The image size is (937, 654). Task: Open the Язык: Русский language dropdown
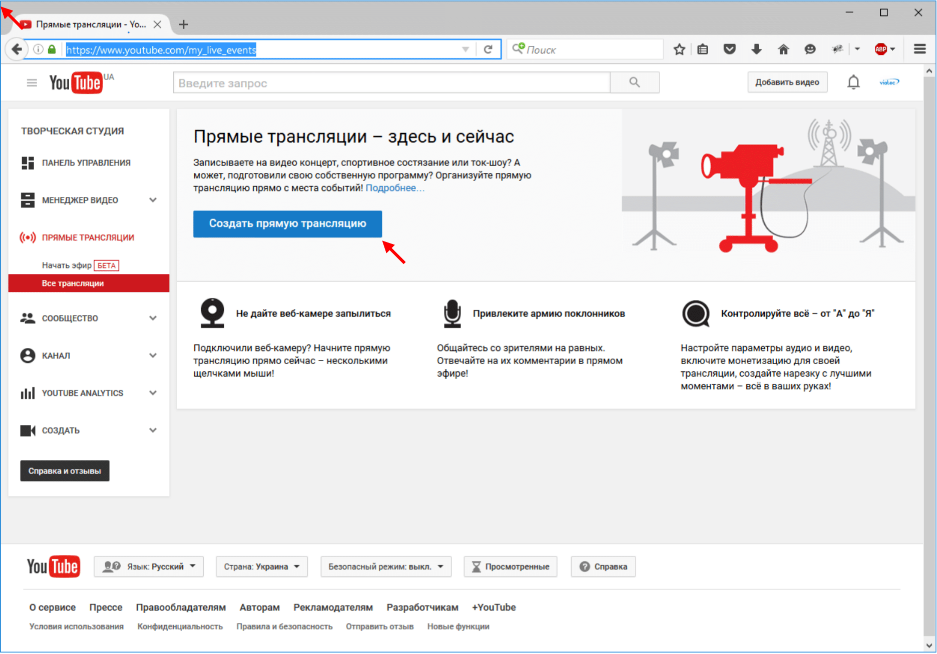pyautogui.click(x=149, y=566)
